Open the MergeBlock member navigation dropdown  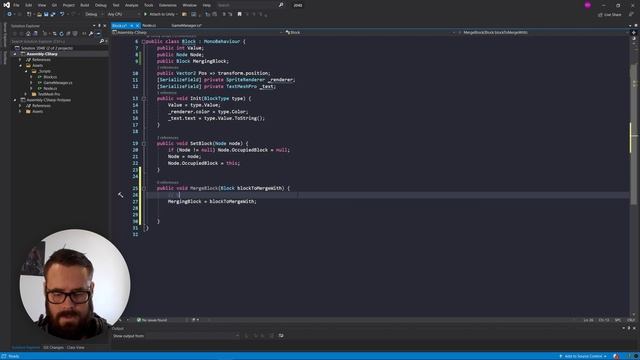[x=543, y=32]
